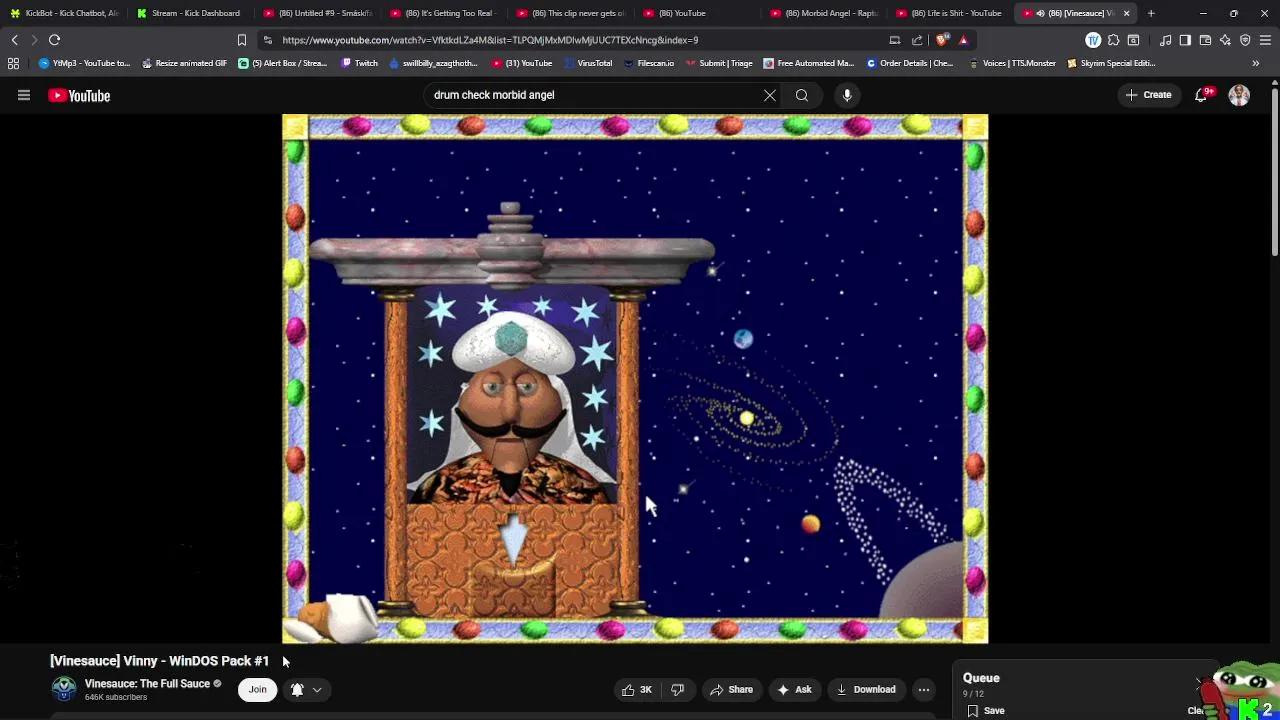The image size is (1280, 720).
Task: Save the queue as playlist
Action: click(986, 711)
